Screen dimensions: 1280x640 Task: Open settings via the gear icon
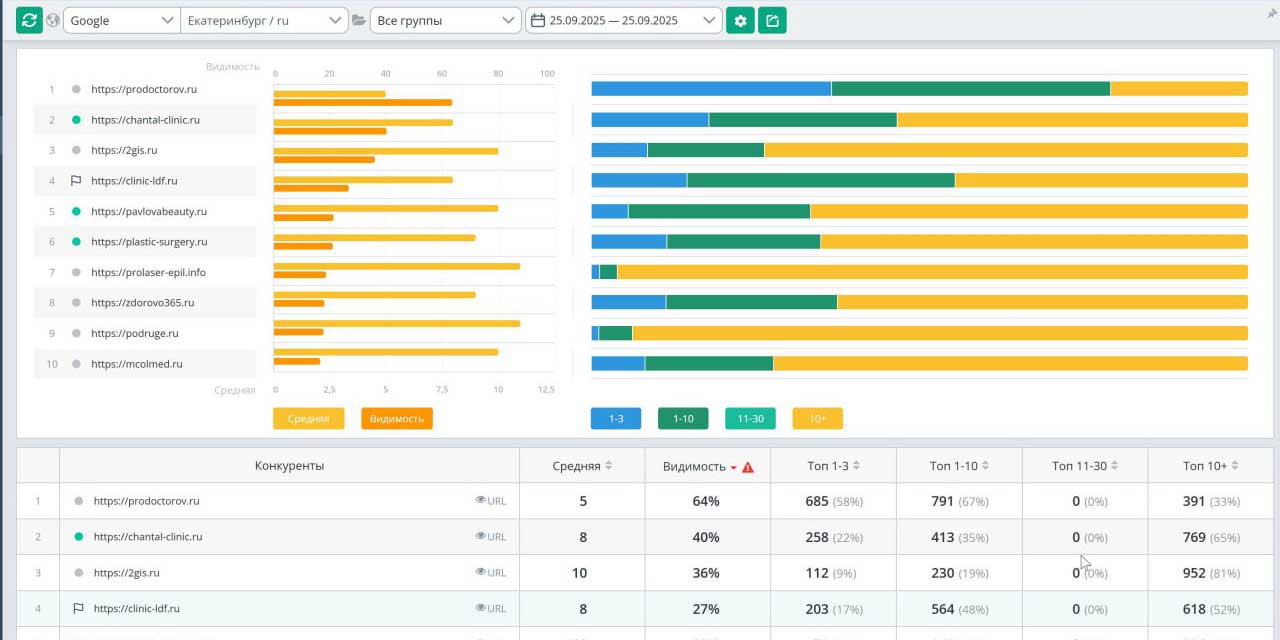740,20
